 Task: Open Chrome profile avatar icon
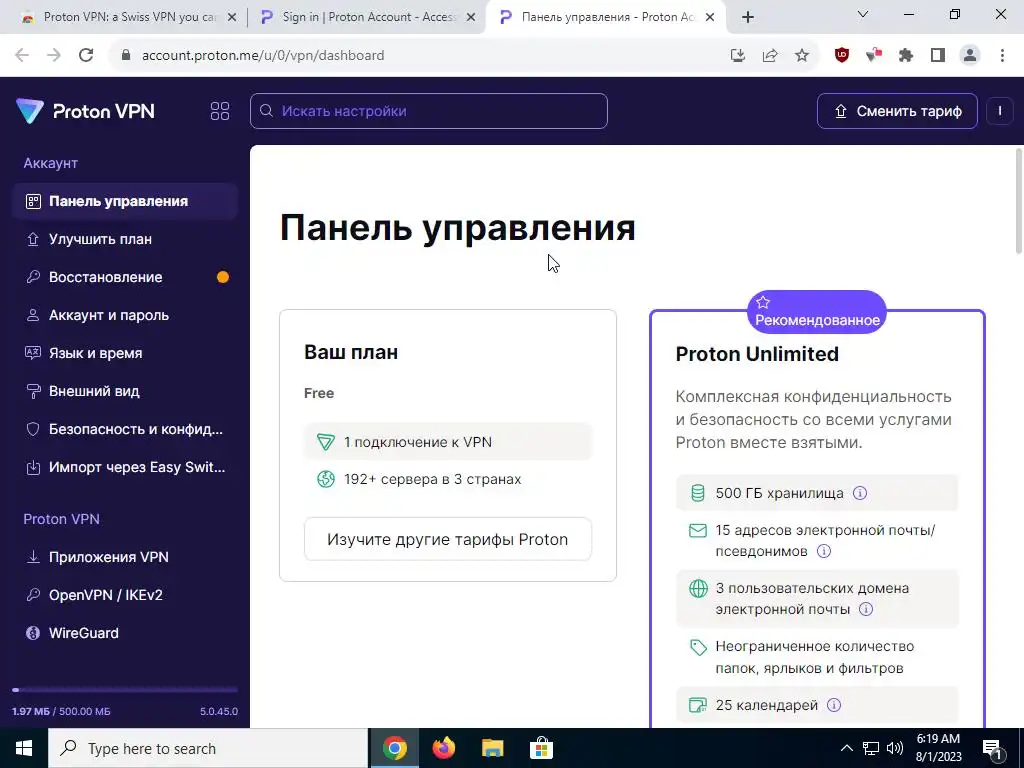coord(970,56)
